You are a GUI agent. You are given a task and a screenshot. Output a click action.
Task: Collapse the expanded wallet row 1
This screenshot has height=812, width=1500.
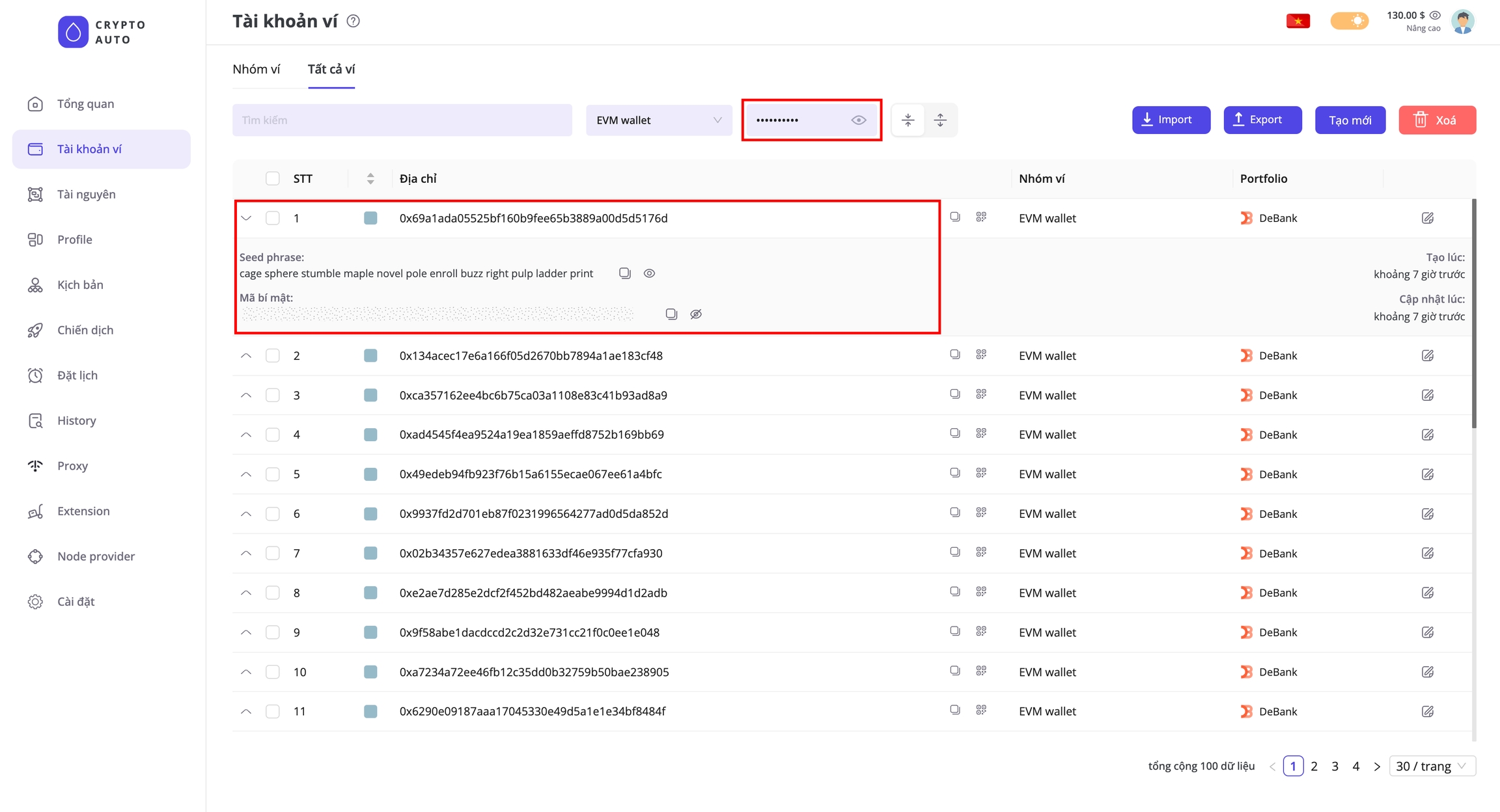246,218
